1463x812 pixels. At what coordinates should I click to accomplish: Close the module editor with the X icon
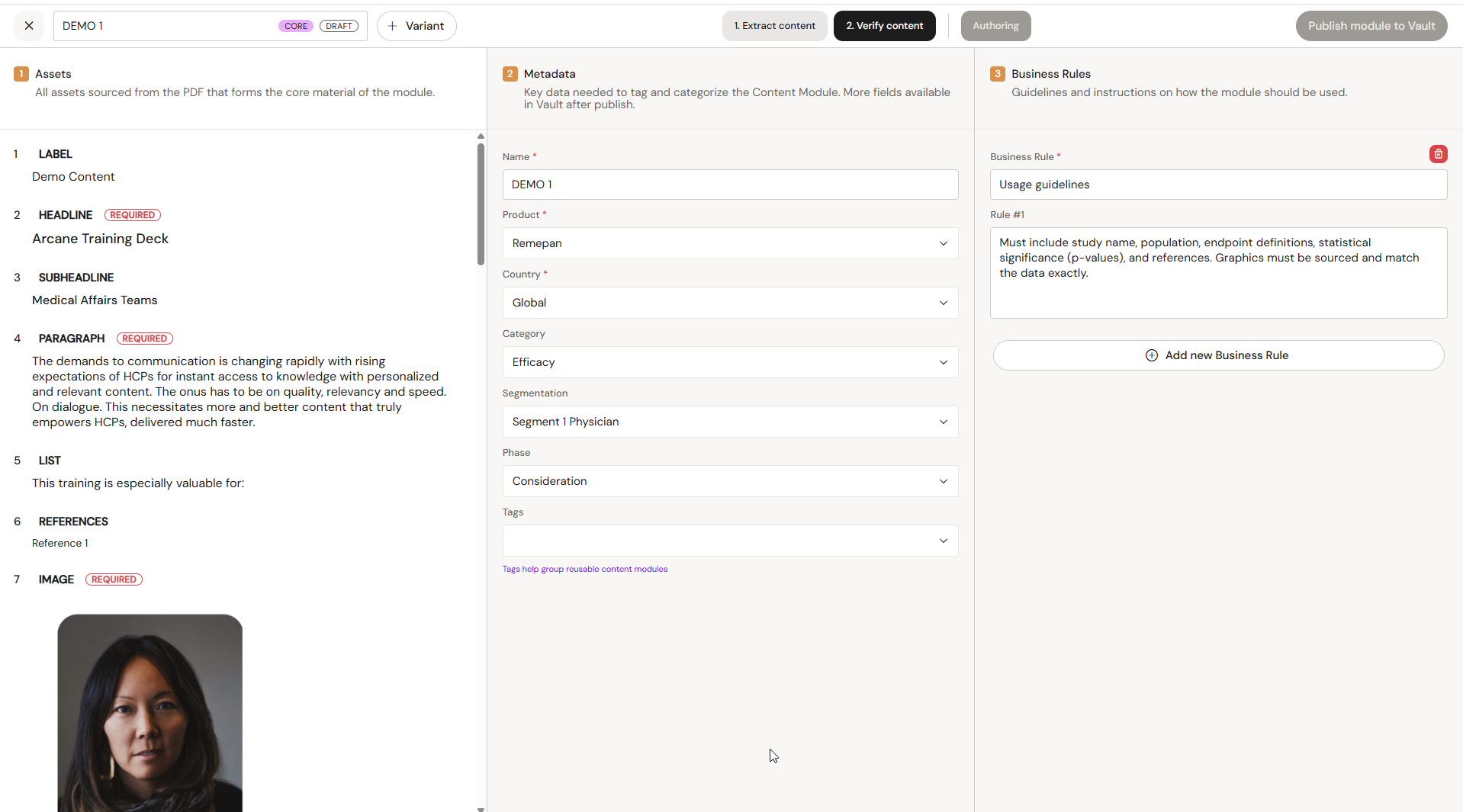coord(29,26)
